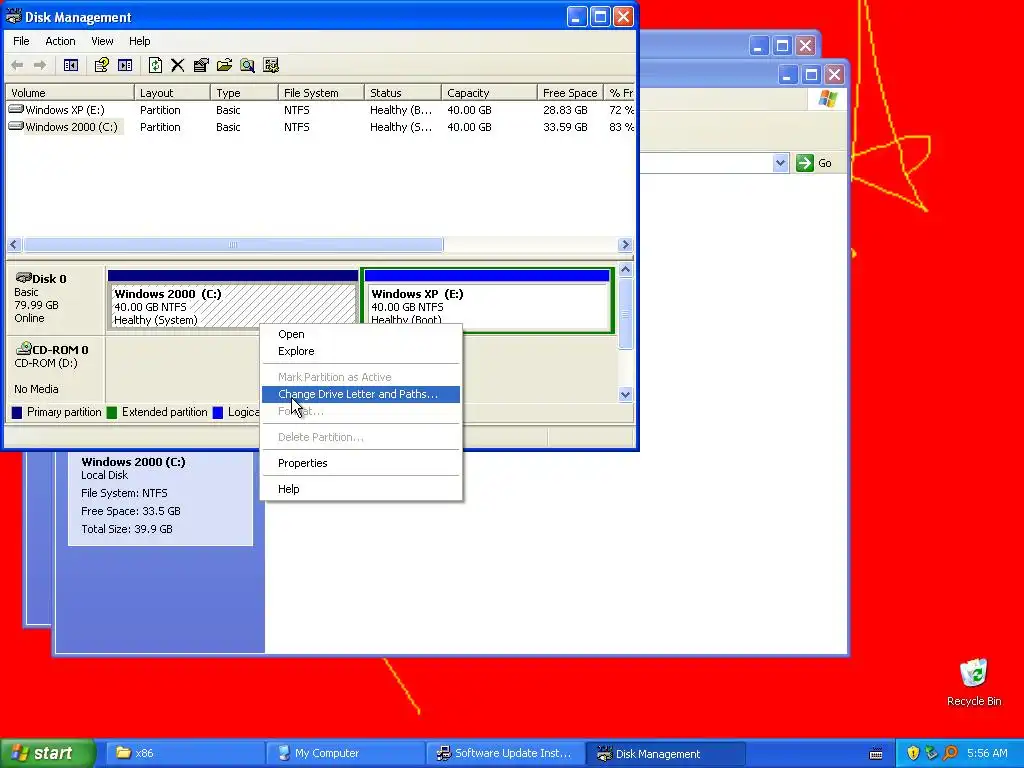The image size is (1024, 768).
Task: Click the "Healthy (B..." status cell
Action: coord(401,110)
